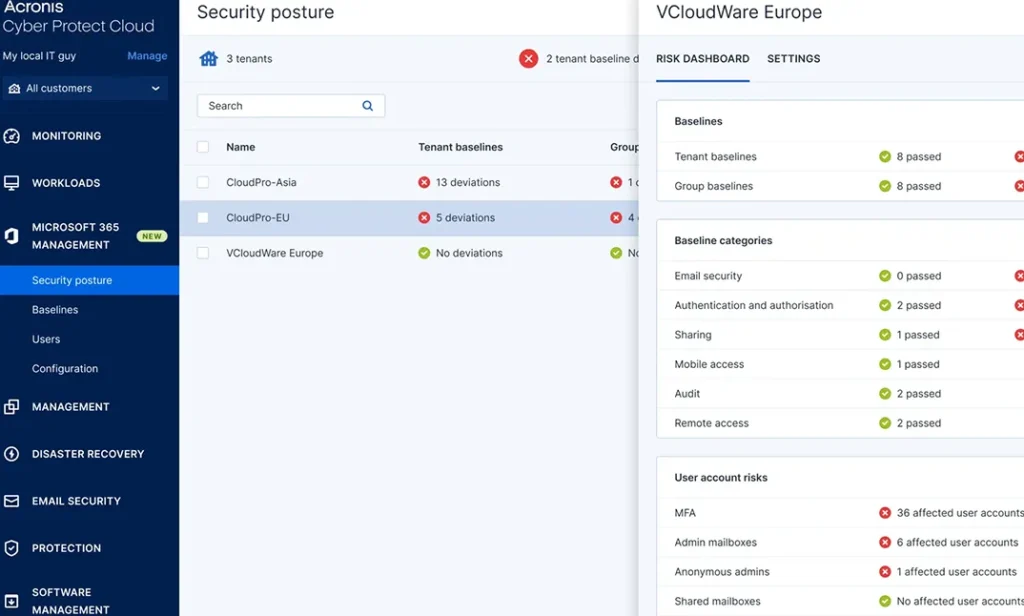Click inside the Search field
Image resolution: width=1024 pixels, height=616 pixels.
coord(280,105)
